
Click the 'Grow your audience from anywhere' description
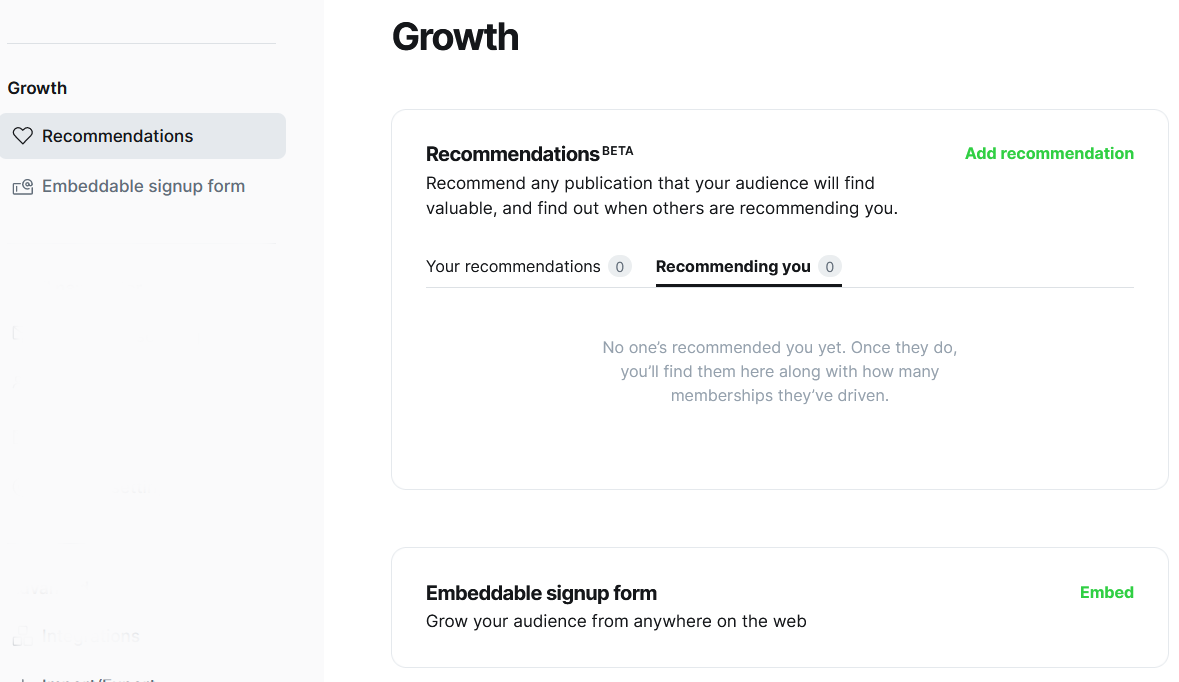pos(616,621)
